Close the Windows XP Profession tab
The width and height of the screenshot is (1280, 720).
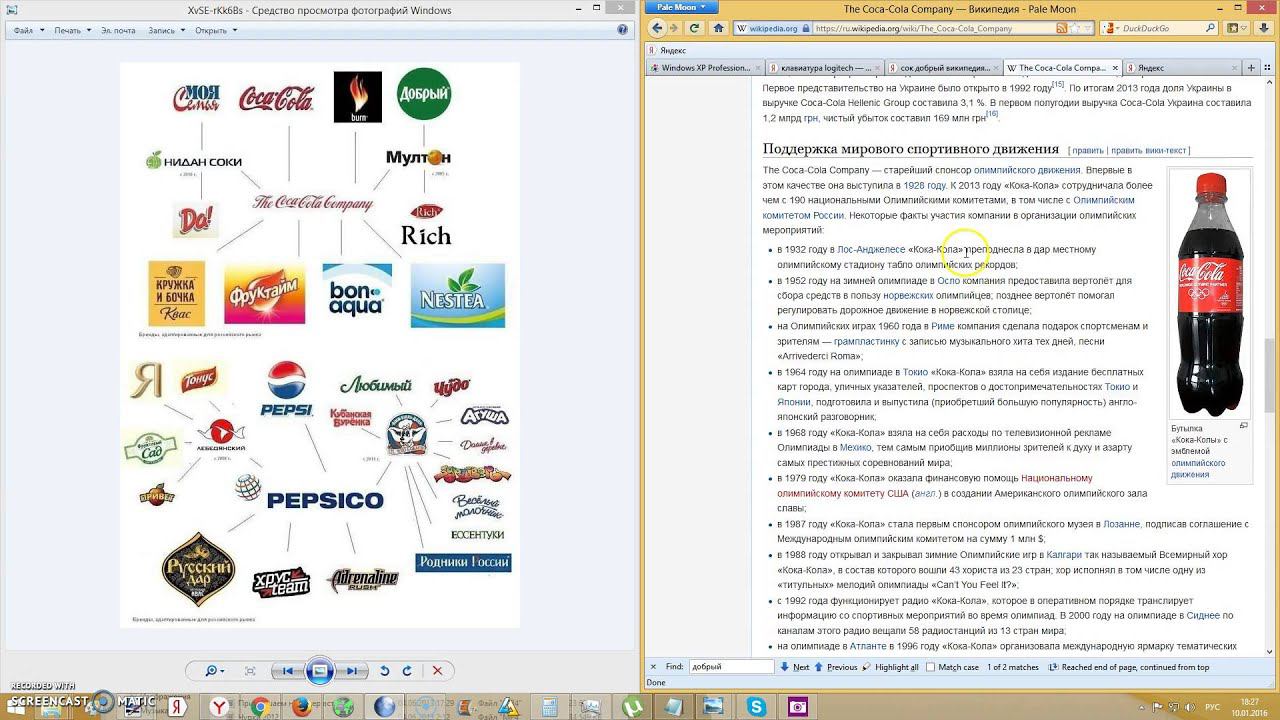pos(757,68)
